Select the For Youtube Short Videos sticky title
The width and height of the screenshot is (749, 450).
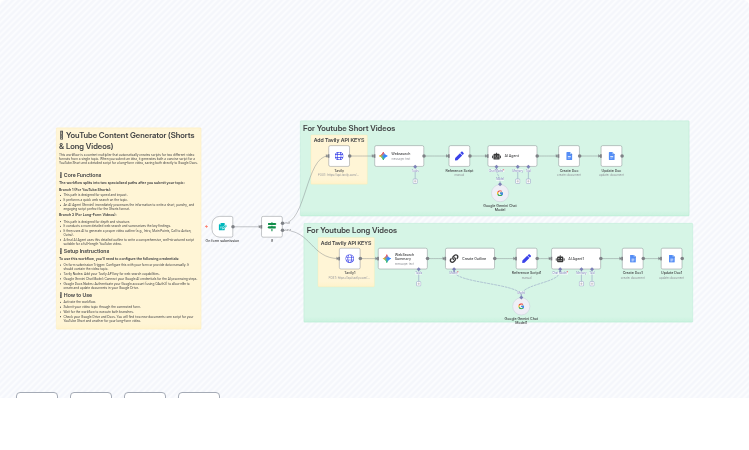point(349,128)
